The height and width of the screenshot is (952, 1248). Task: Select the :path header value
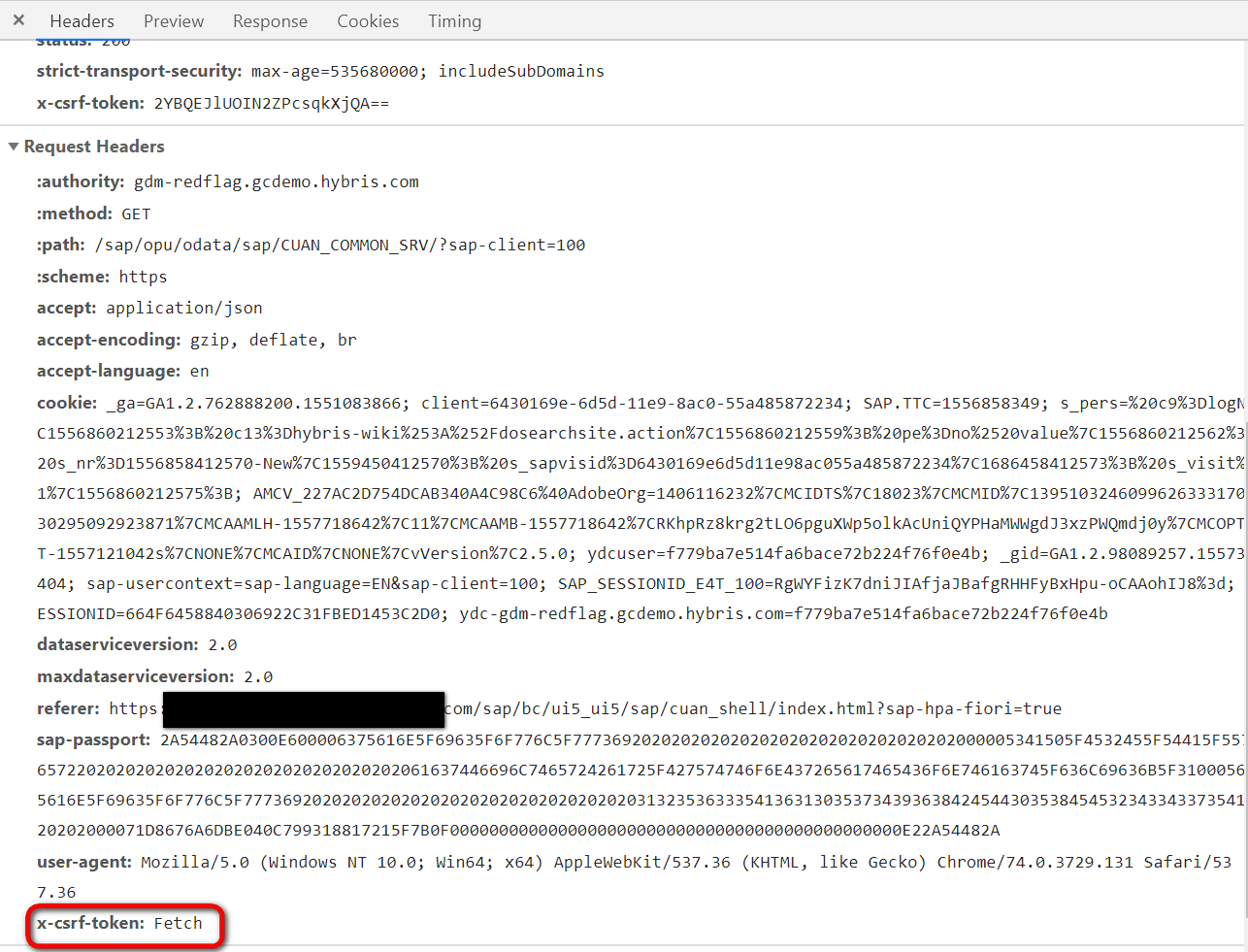340,245
